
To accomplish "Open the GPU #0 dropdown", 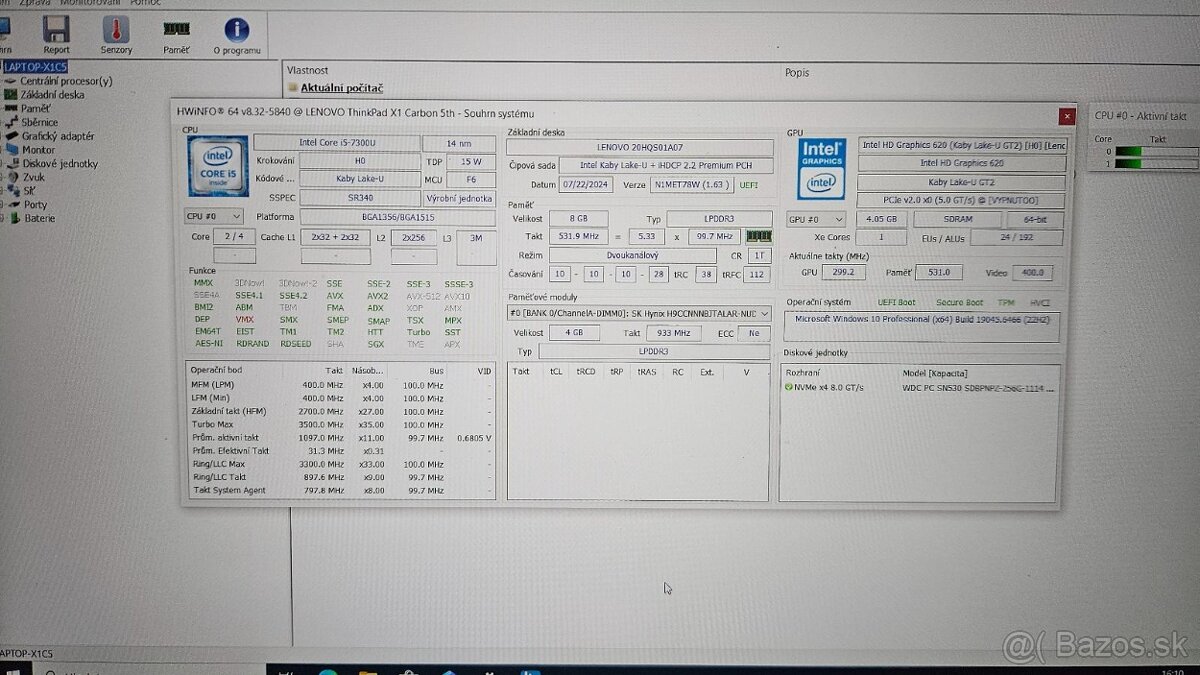I will pyautogui.click(x=815, y=218).
